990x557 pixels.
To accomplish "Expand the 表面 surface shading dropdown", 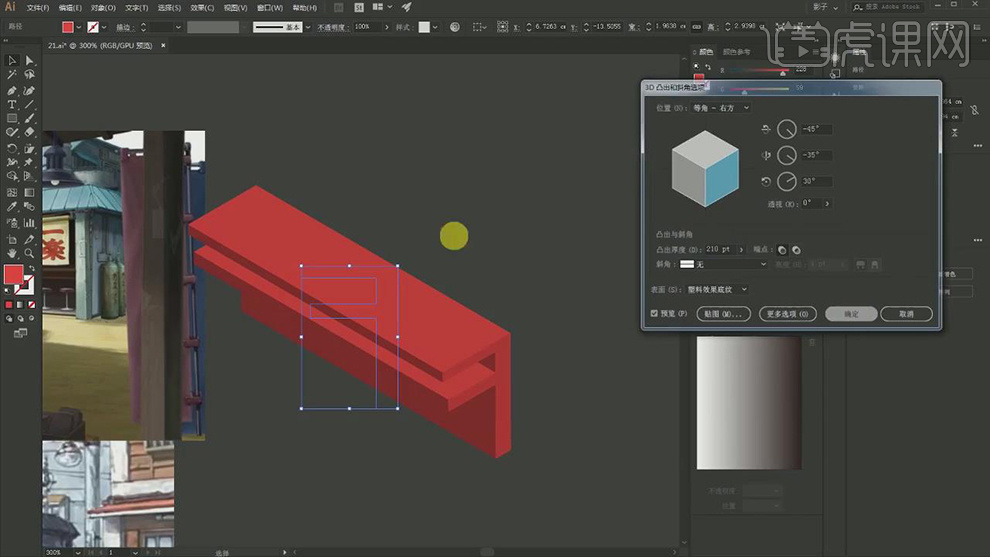I will 718,289.
